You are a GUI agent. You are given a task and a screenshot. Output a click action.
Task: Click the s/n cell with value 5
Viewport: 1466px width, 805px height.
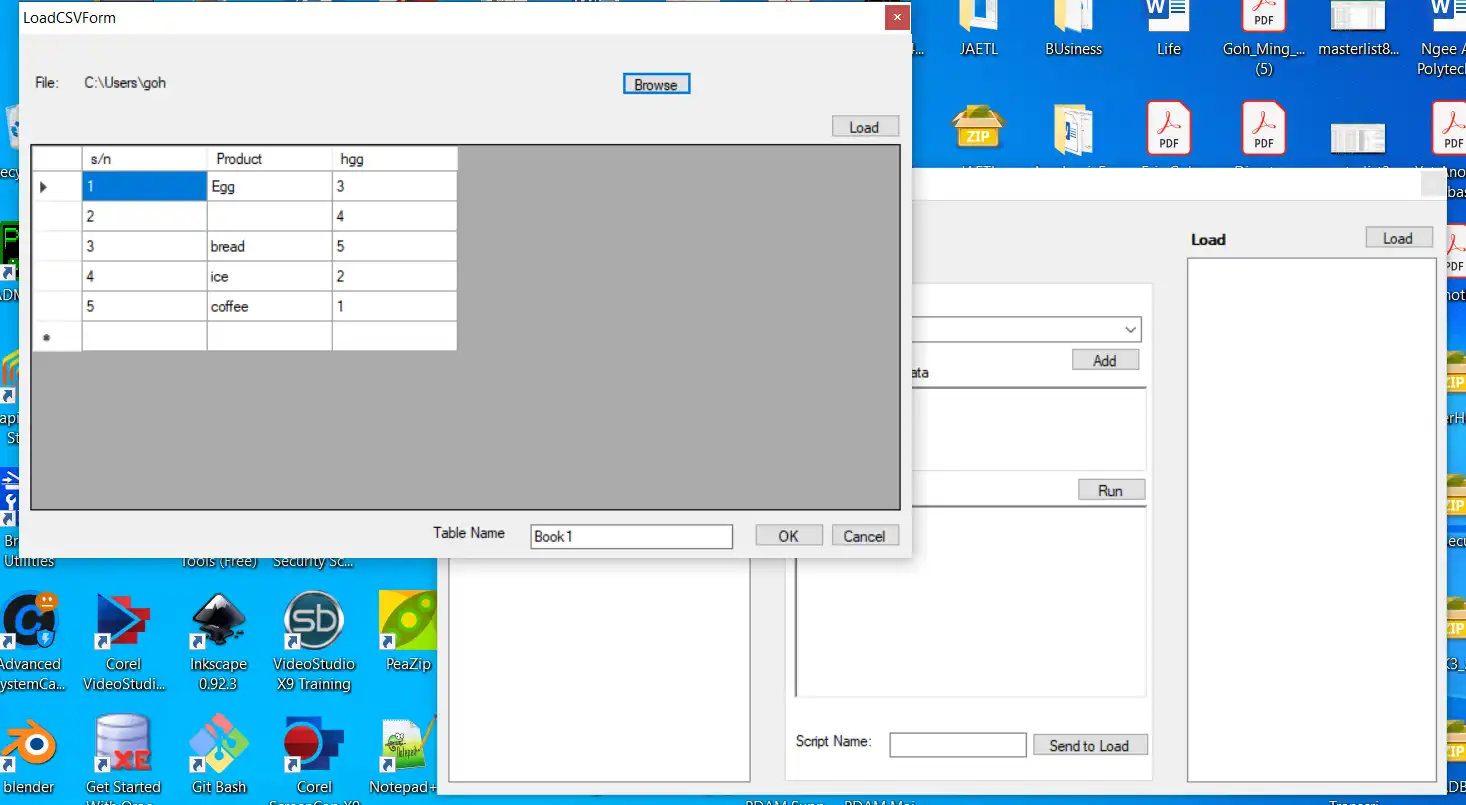click(x=144, y=306)
